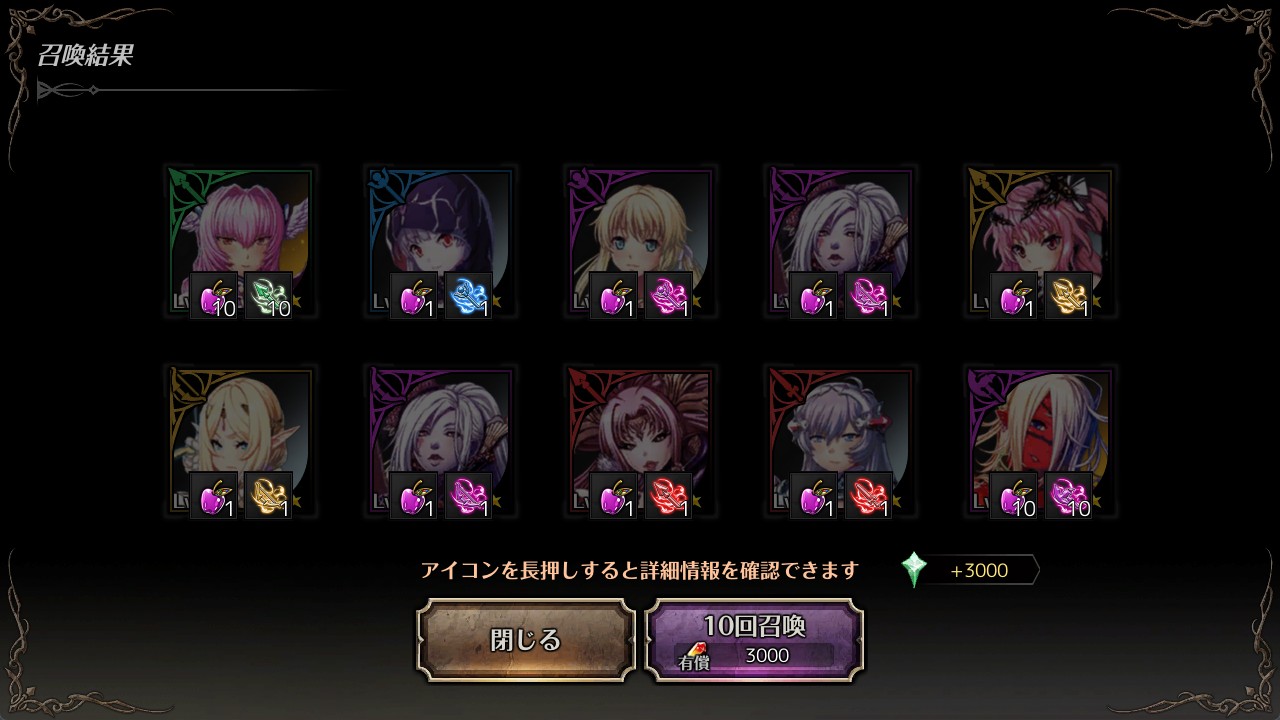Click the +3000 gem reward indicator
Screen dimensions: 1280x720
[971, 570]
